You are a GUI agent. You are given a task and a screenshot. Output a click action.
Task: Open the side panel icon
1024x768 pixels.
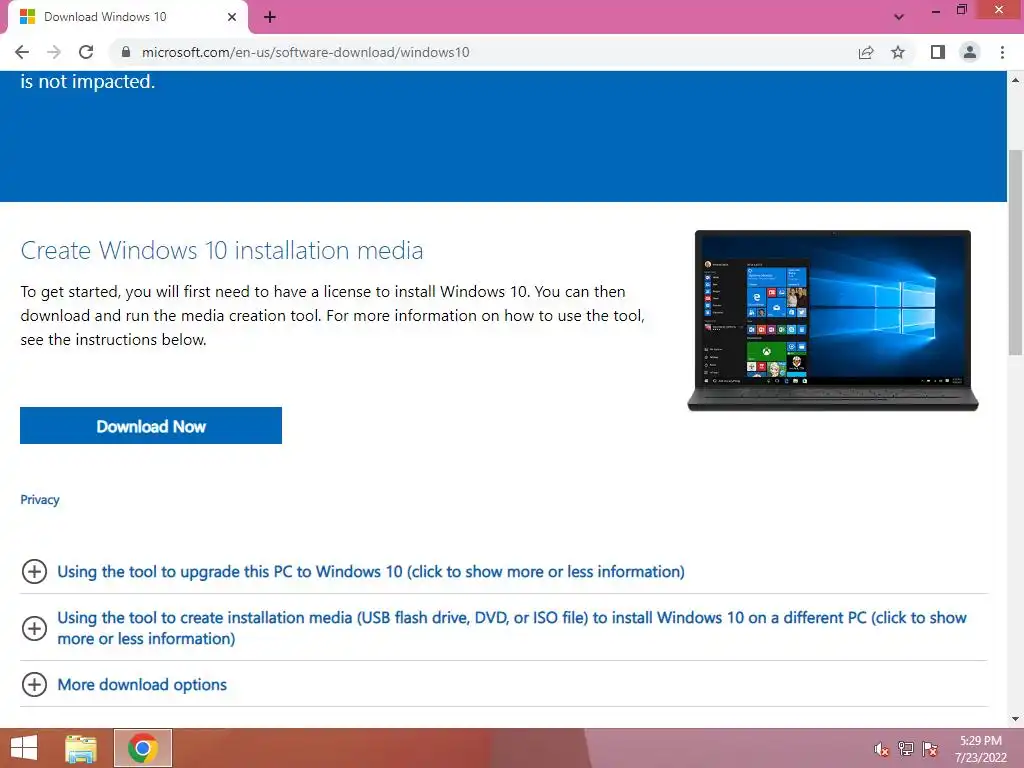[938, 52]
